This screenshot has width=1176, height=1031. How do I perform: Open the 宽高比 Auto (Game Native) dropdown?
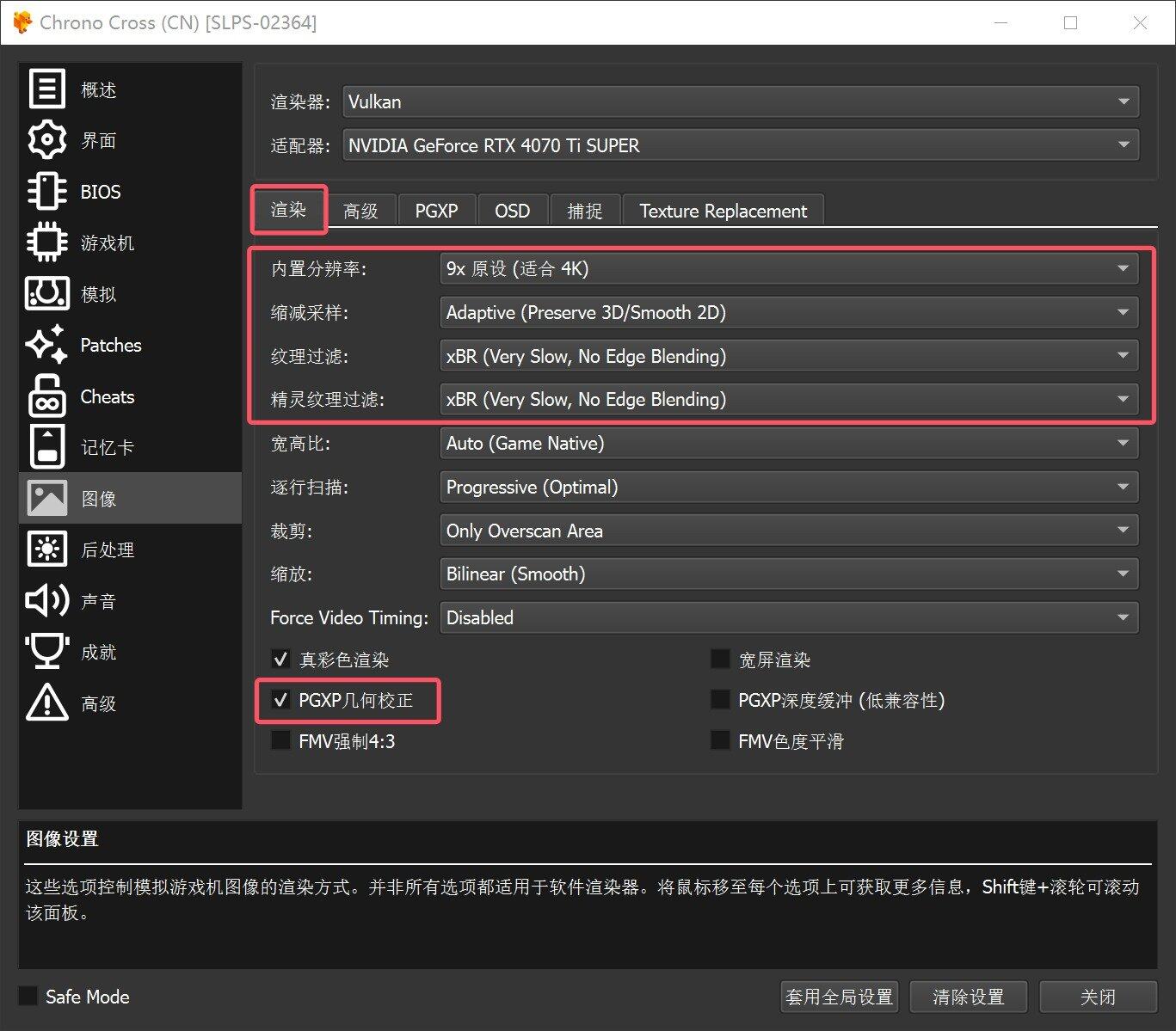coord(788,443)
